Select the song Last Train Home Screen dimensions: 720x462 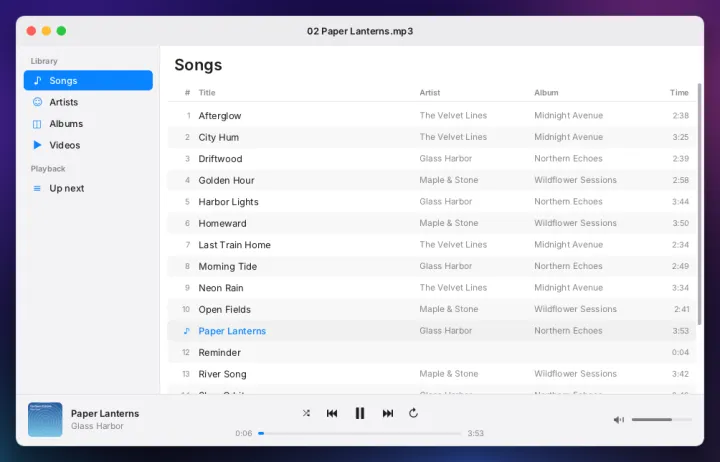pyautogui.click(x=432, y=245)
